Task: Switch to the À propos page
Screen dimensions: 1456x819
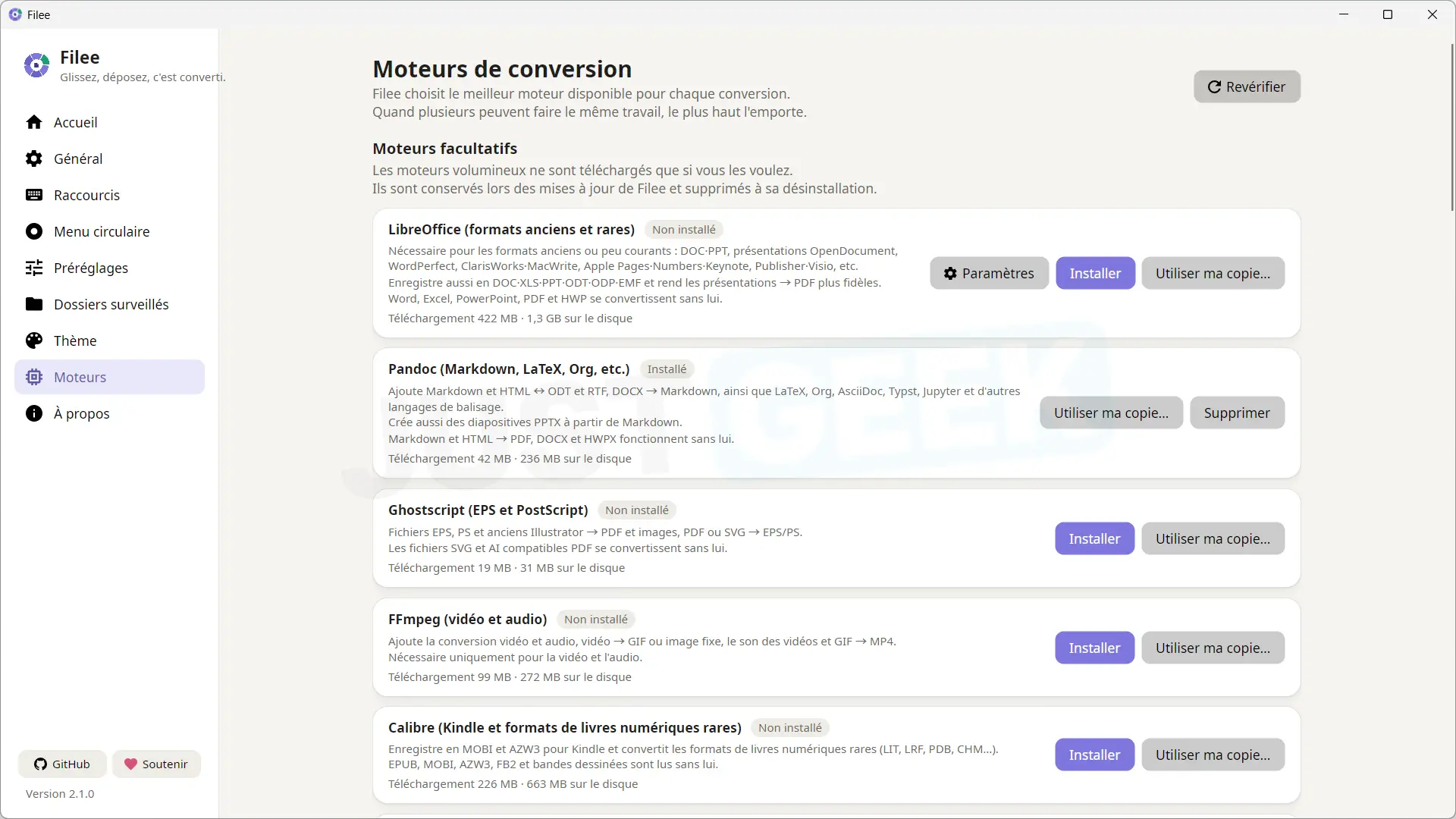Action: tap(109, 413)
